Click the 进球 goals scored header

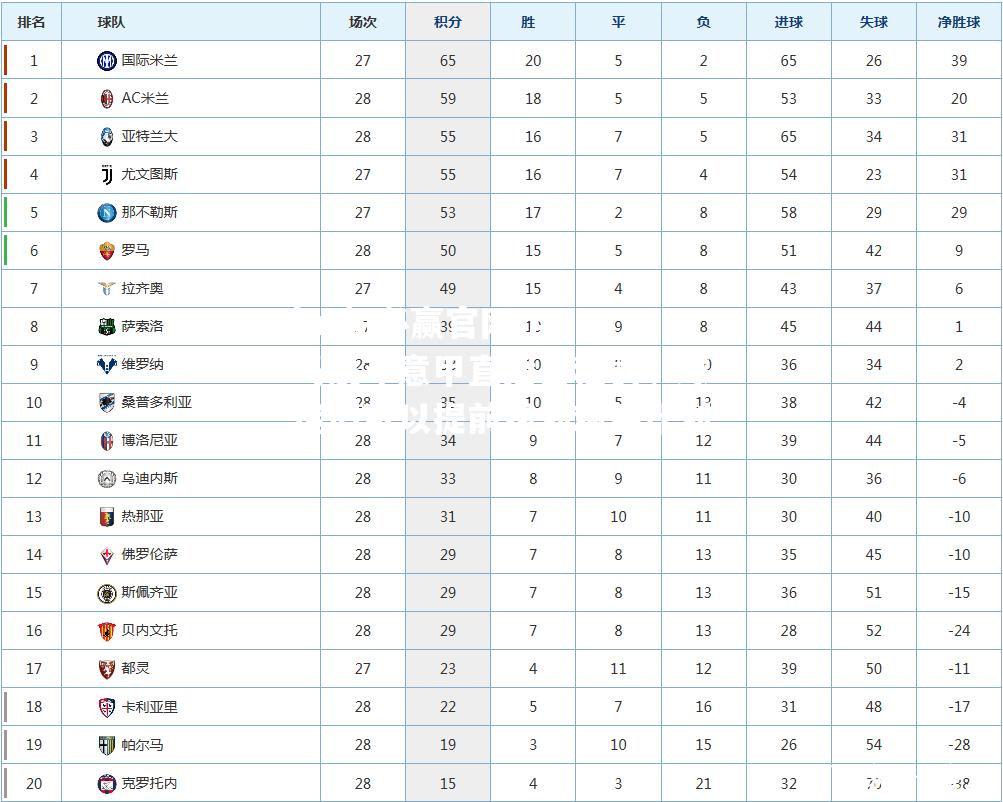[789, 22]
